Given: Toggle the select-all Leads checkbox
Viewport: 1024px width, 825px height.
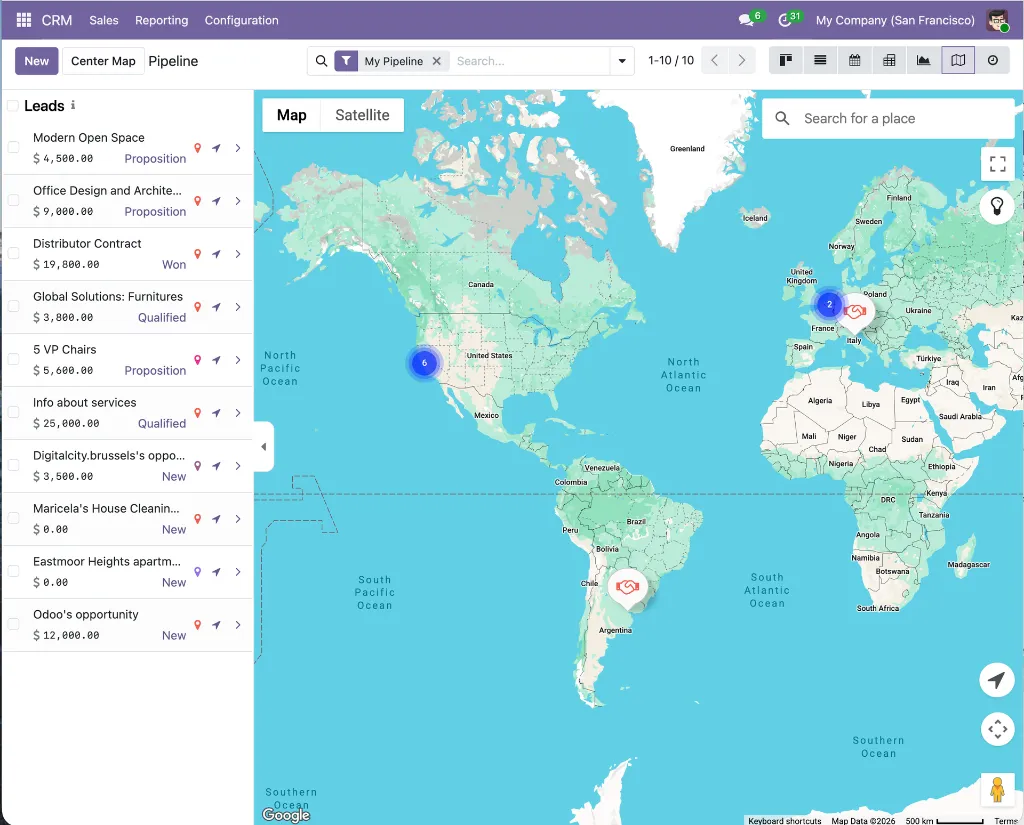Looking at the screenshot, I should pos(13,106).
